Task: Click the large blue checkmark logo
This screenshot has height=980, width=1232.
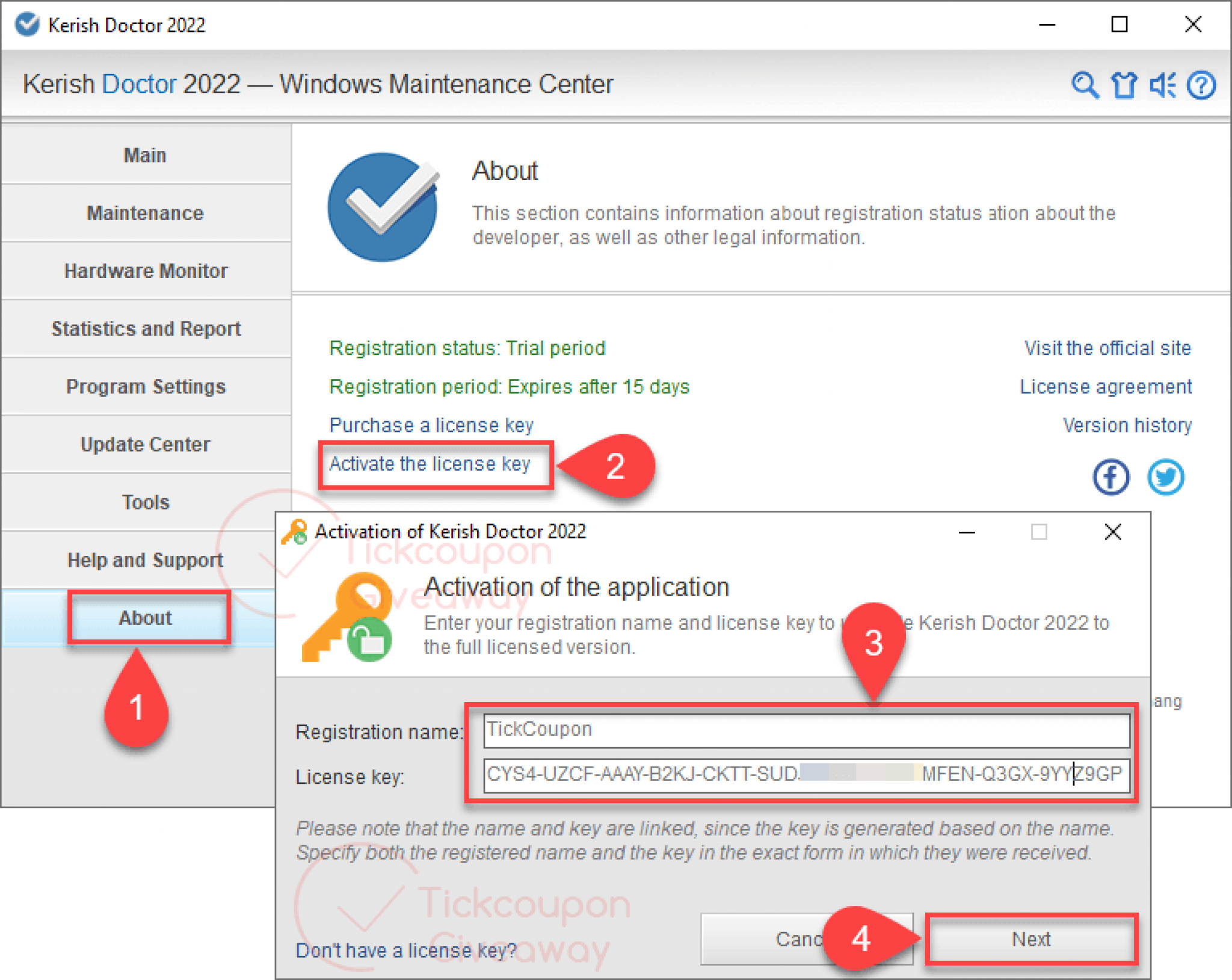Action: (383, 207)
